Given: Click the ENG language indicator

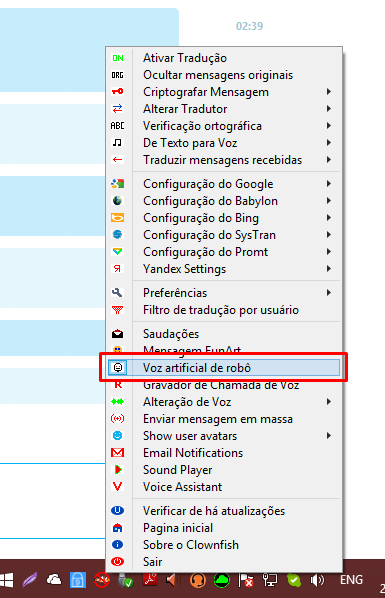Looking at the screenshot, I should coord(351,580).
